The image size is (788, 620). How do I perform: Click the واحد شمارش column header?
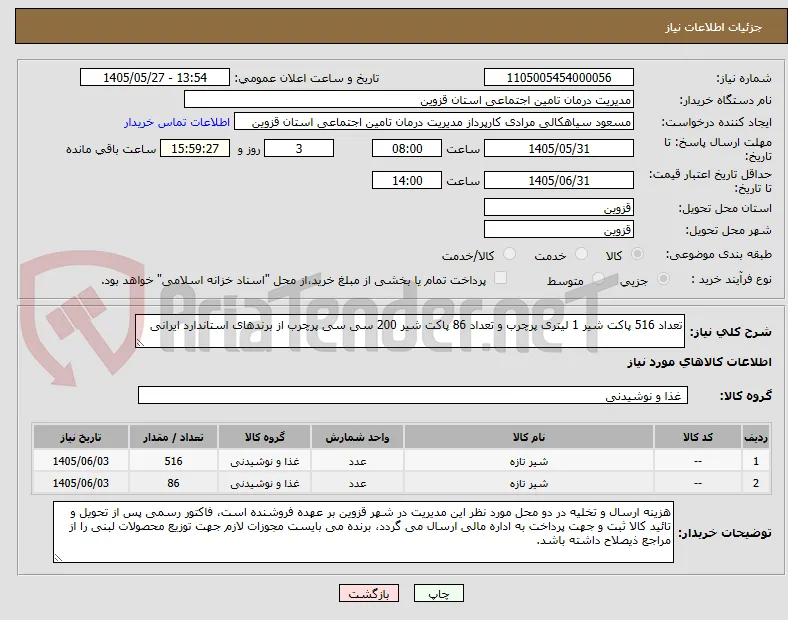(x=357, y=437)
